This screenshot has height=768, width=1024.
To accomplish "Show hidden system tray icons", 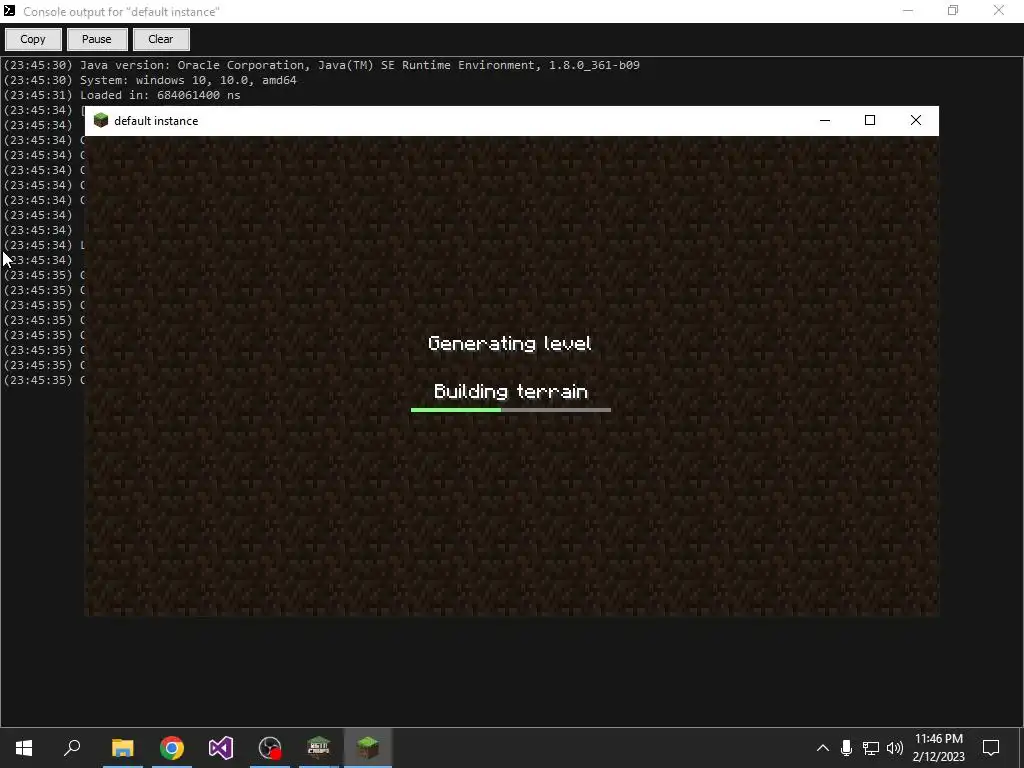I will pos(823,748).
